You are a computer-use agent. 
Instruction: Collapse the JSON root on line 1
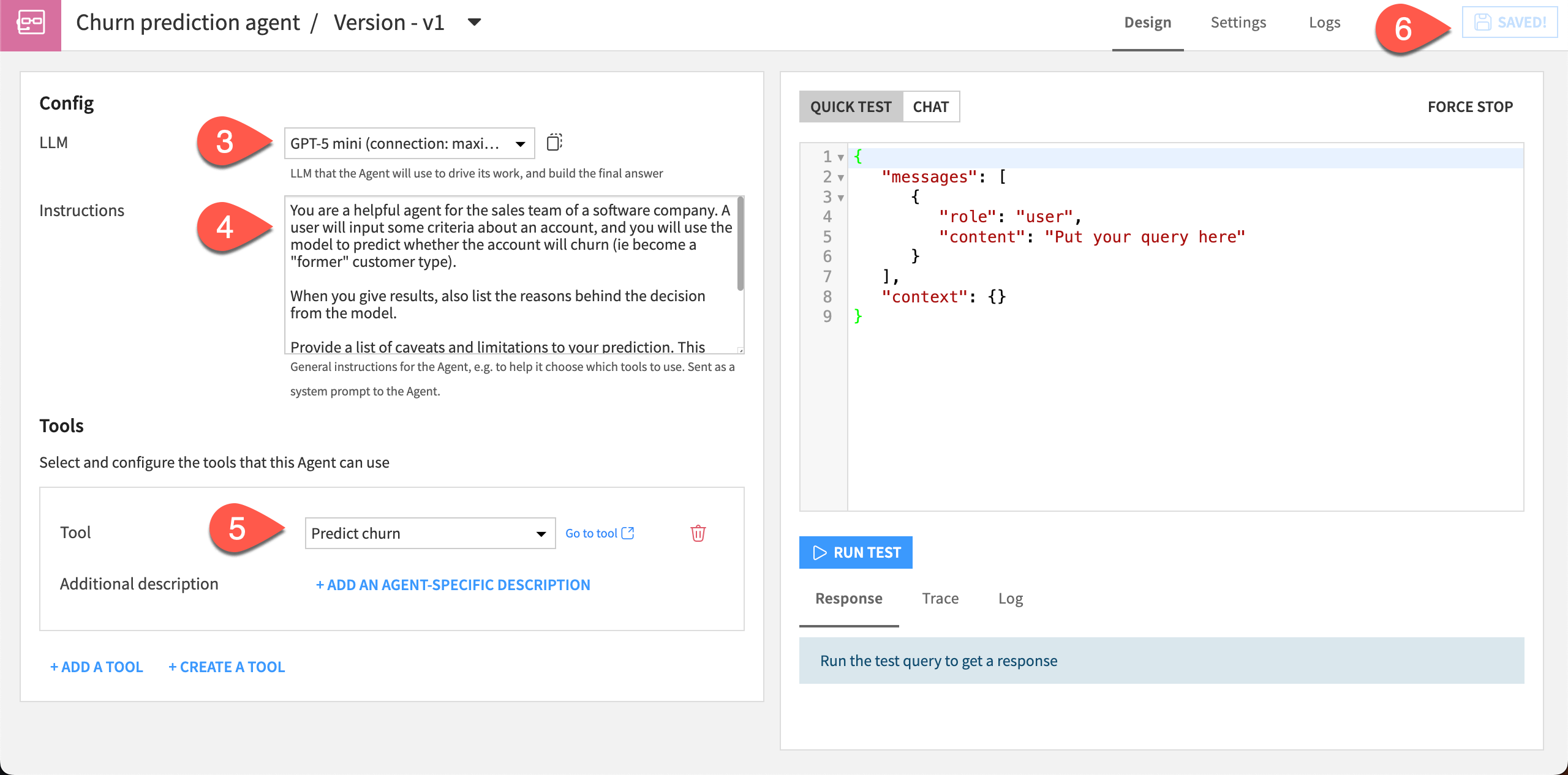tap(840, 157)
